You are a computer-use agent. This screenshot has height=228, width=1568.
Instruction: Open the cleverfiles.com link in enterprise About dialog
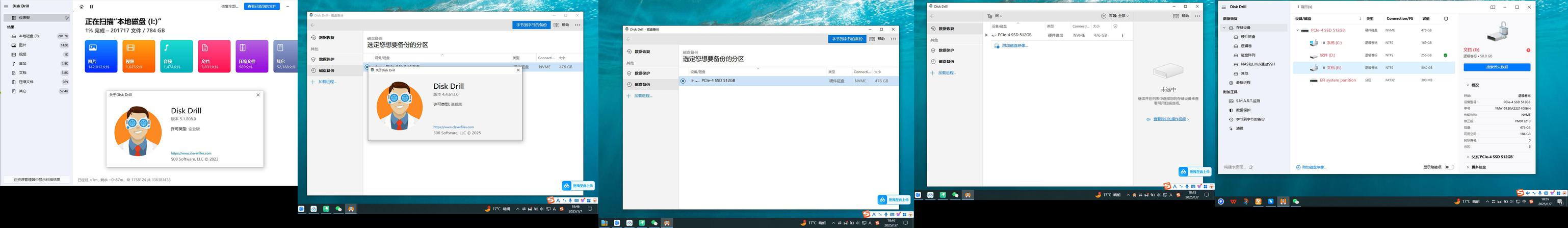191,153
